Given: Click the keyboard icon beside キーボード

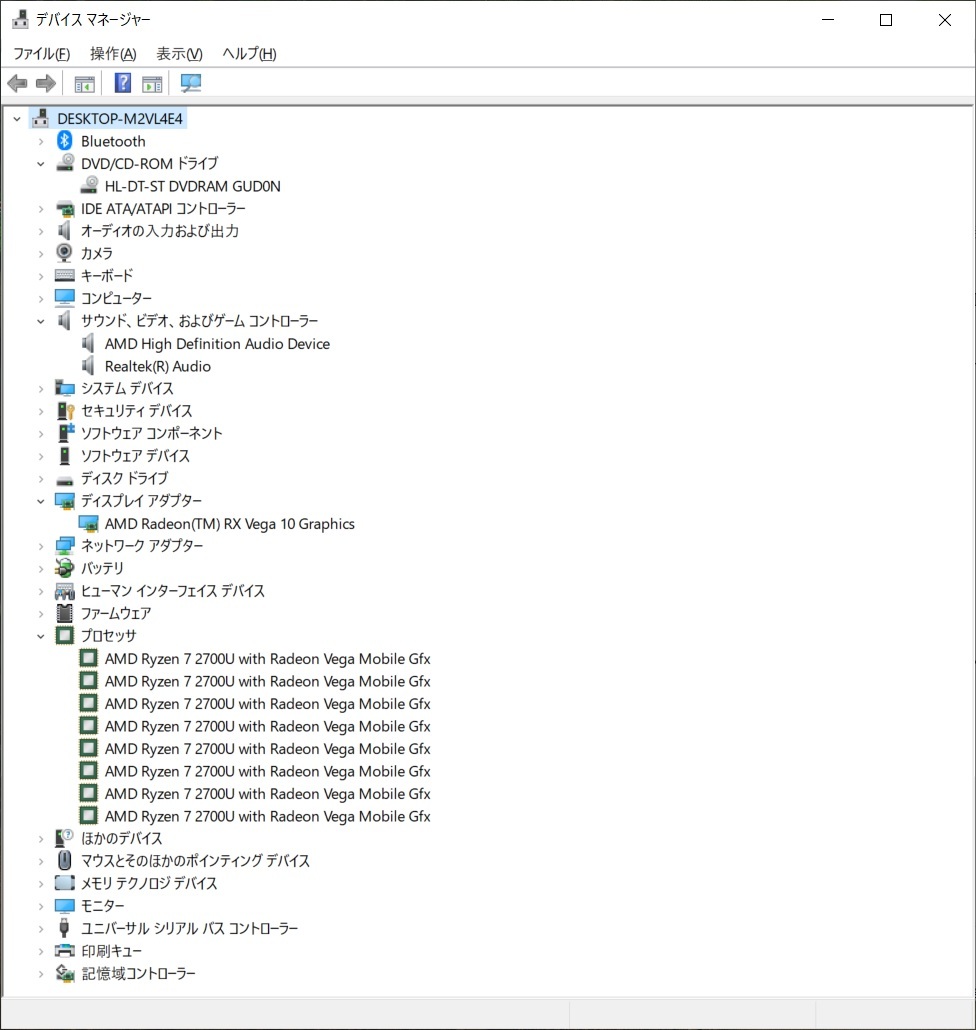Looking at the screenshot, I should point(64,275).
